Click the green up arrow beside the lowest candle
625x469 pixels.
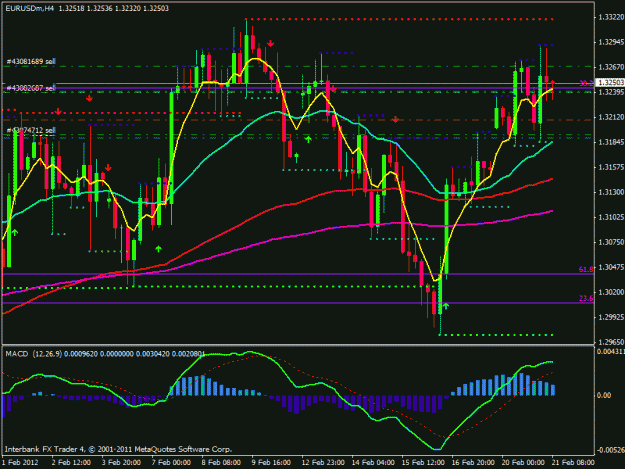pos(446,306)
